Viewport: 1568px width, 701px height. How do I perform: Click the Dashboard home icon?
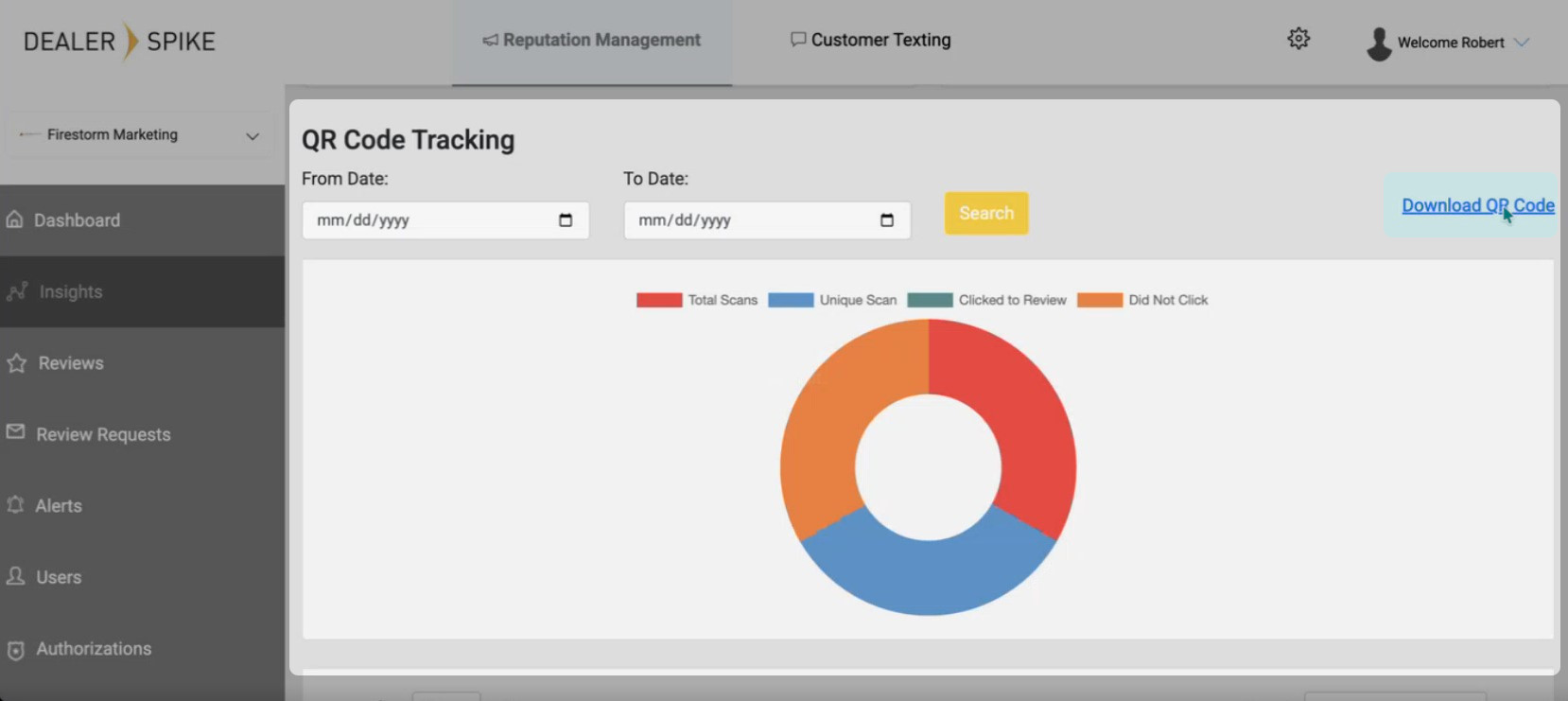pos(15,219)
